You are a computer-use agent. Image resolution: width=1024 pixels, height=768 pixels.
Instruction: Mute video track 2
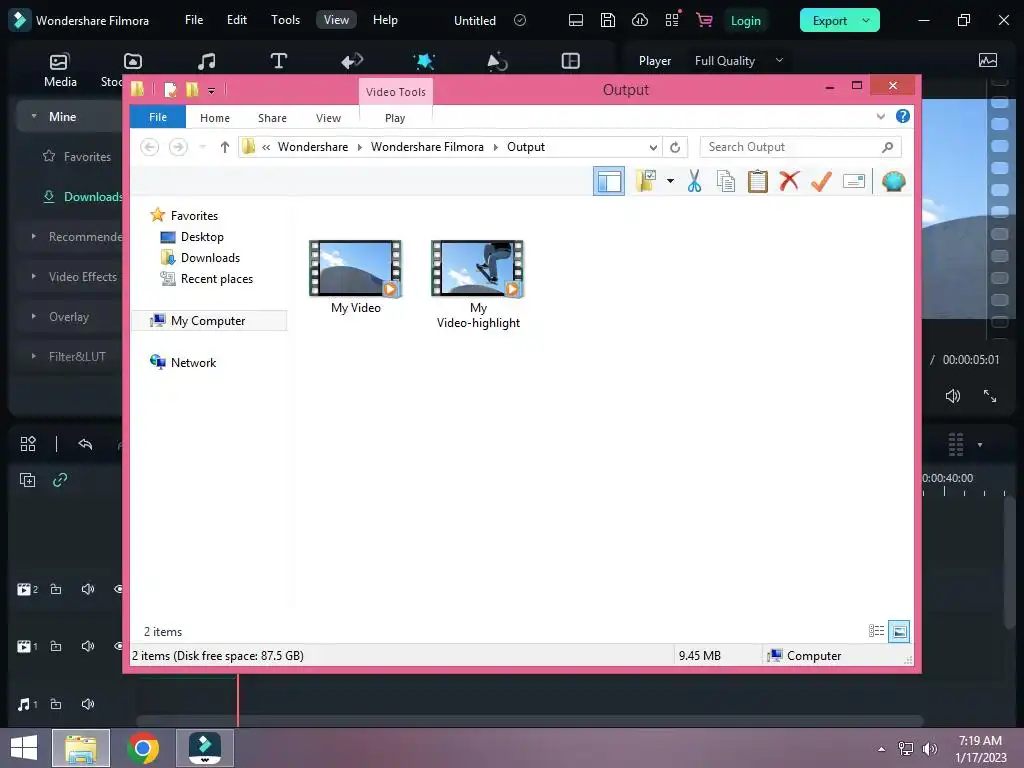coord(88,589)
